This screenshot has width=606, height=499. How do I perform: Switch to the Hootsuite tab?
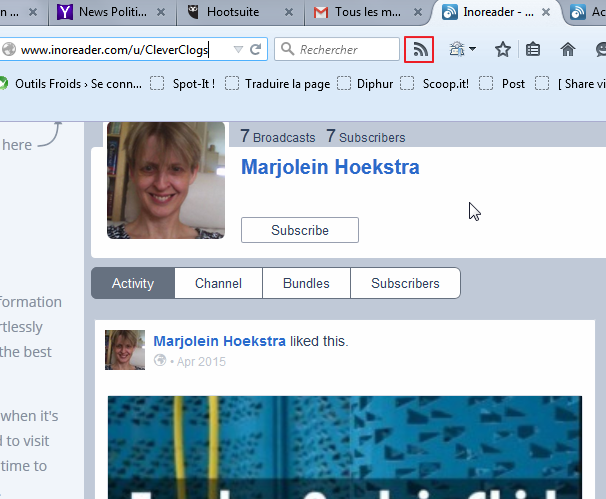point(240,12)
